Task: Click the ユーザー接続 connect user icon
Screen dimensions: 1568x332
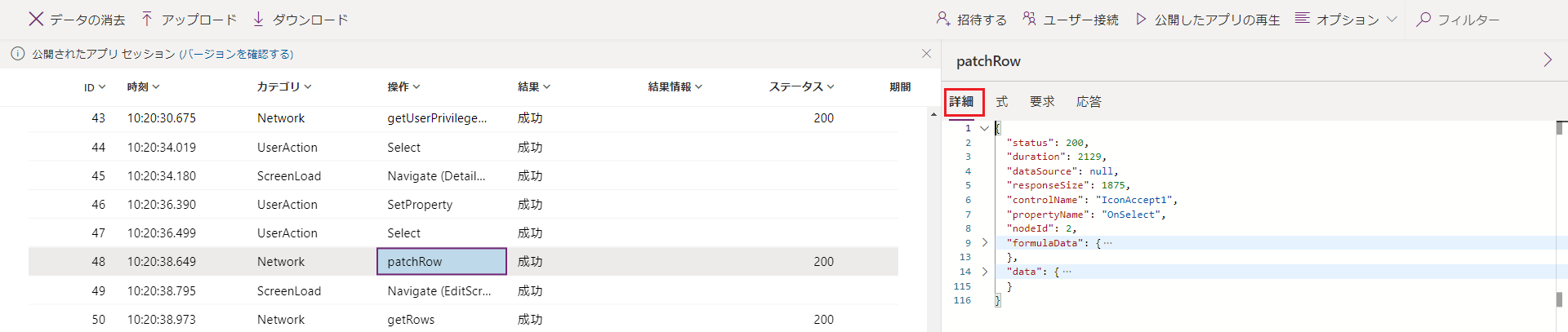Action: (x=1029, y=19)
